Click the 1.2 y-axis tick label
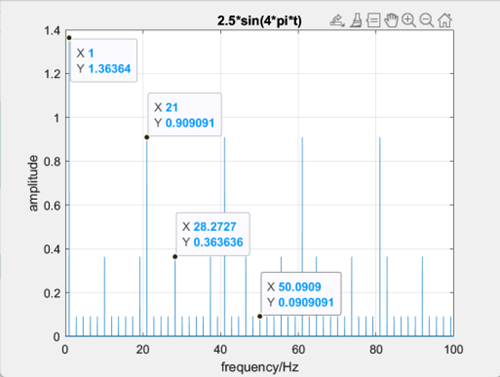The width and height of the screenshot is (500, 377). coord(52,74)
